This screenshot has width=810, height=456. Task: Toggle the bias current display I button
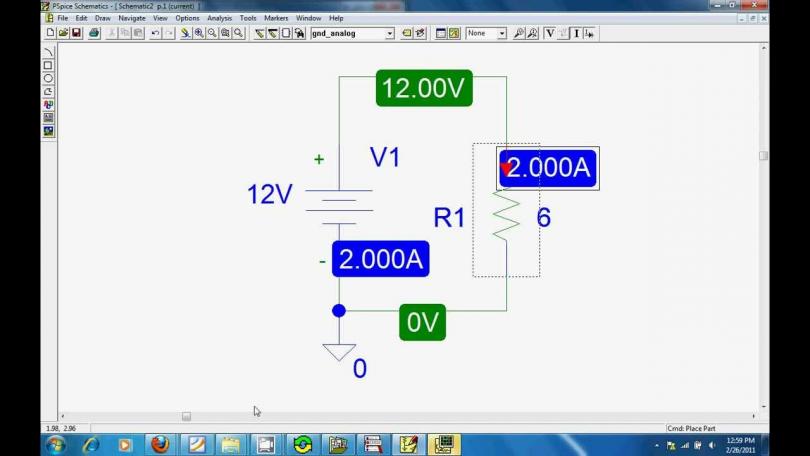[576, 33]
